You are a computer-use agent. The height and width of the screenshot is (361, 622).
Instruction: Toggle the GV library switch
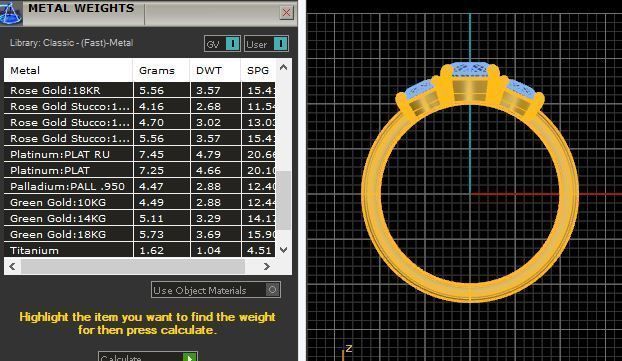coord(222,44)
